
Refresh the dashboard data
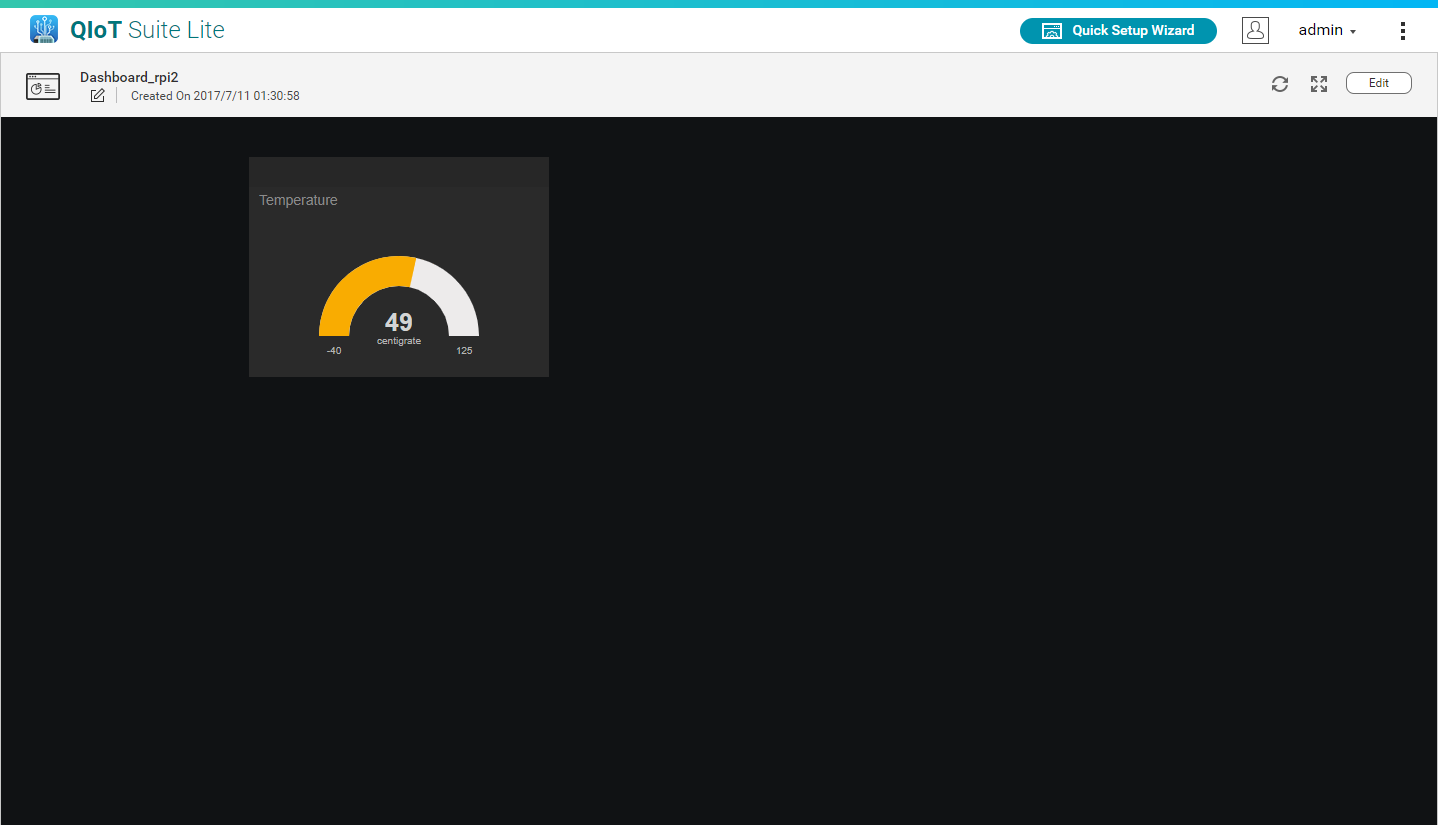click(x=1279, y=84)
